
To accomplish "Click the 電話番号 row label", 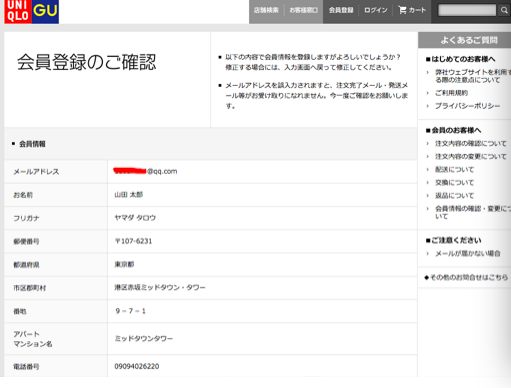I will [26, 367].
